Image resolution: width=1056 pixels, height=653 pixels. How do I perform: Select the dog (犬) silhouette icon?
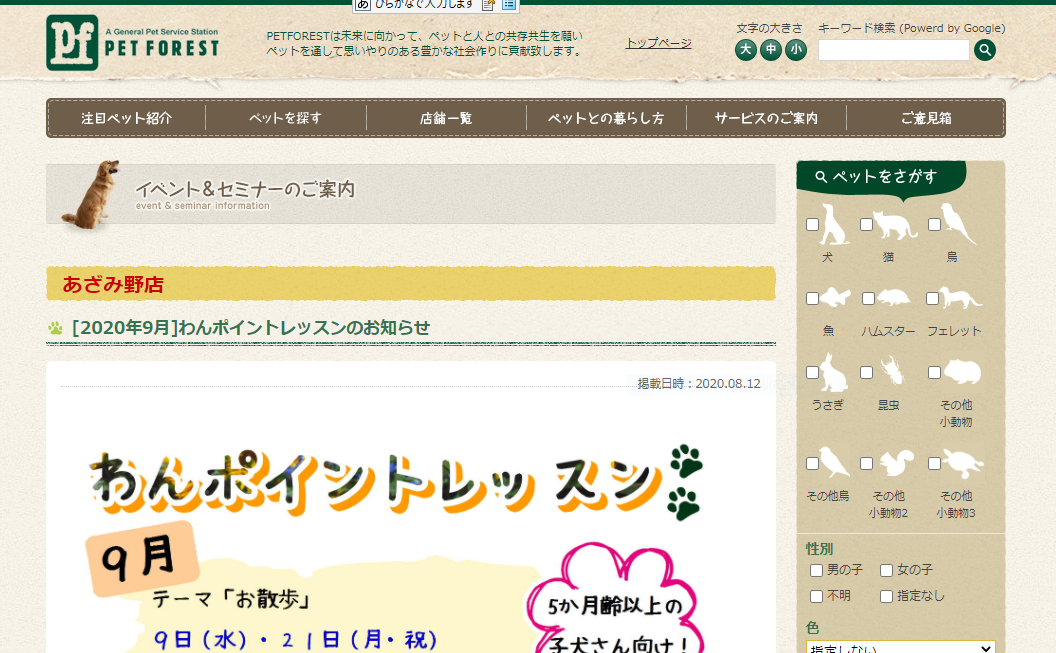click(x=834, y=224)
